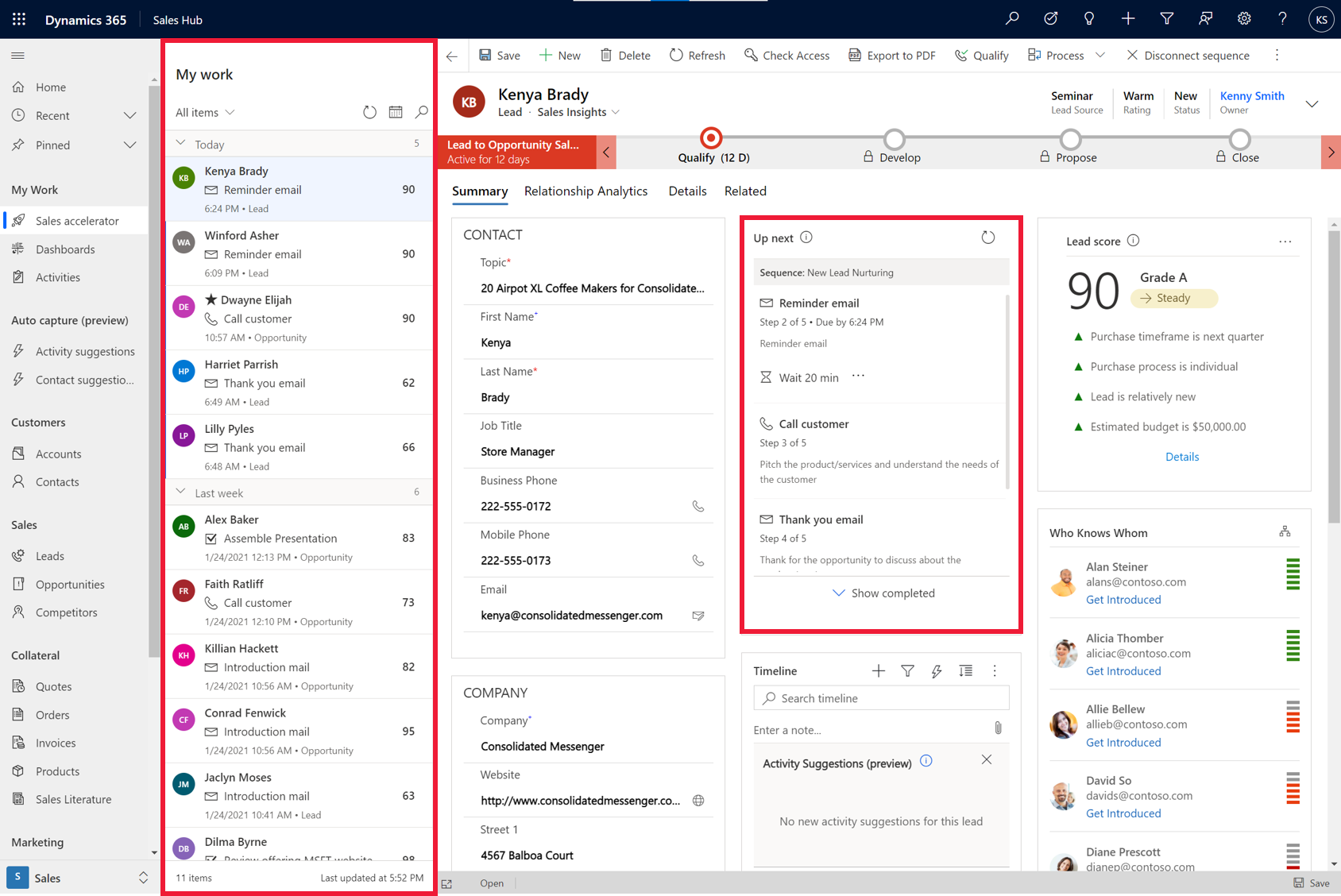Attach a file to the timeline note

click(x=998, y=728)
